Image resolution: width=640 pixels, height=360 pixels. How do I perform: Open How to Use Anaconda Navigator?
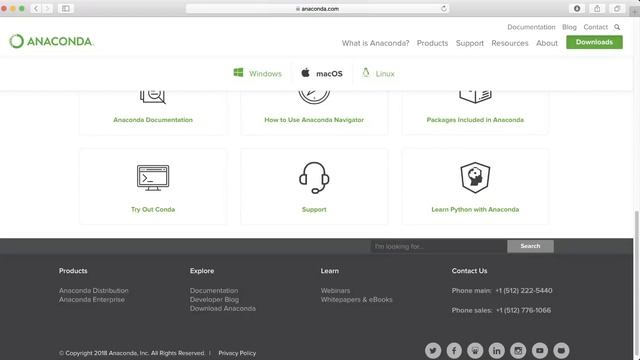314,120
